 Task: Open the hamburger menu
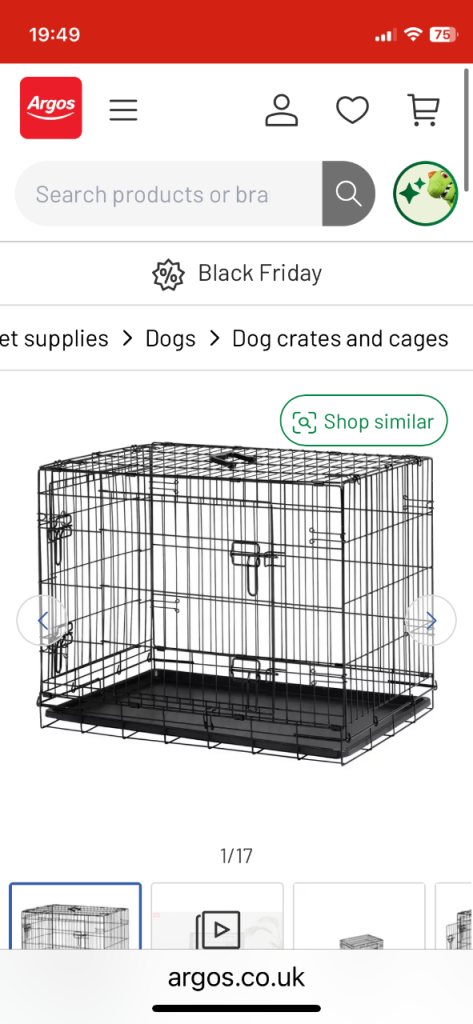pos(123,110)
